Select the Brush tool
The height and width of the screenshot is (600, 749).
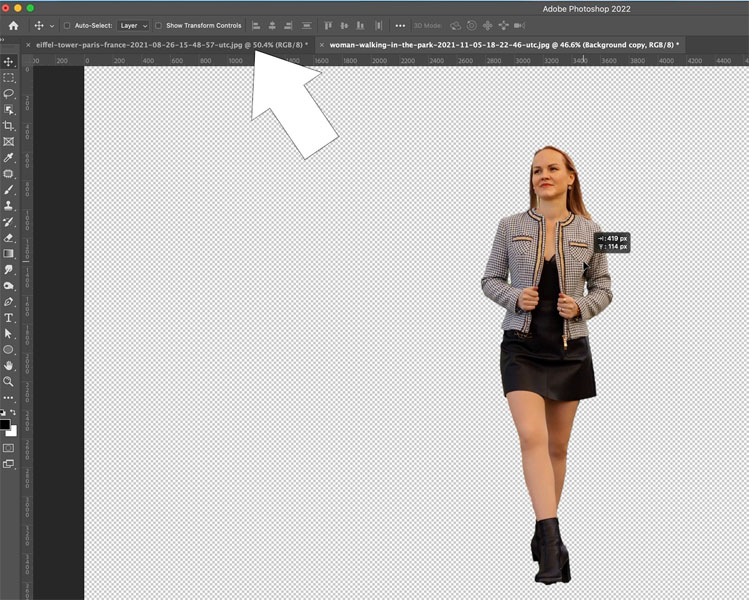(x=9, y=190)
